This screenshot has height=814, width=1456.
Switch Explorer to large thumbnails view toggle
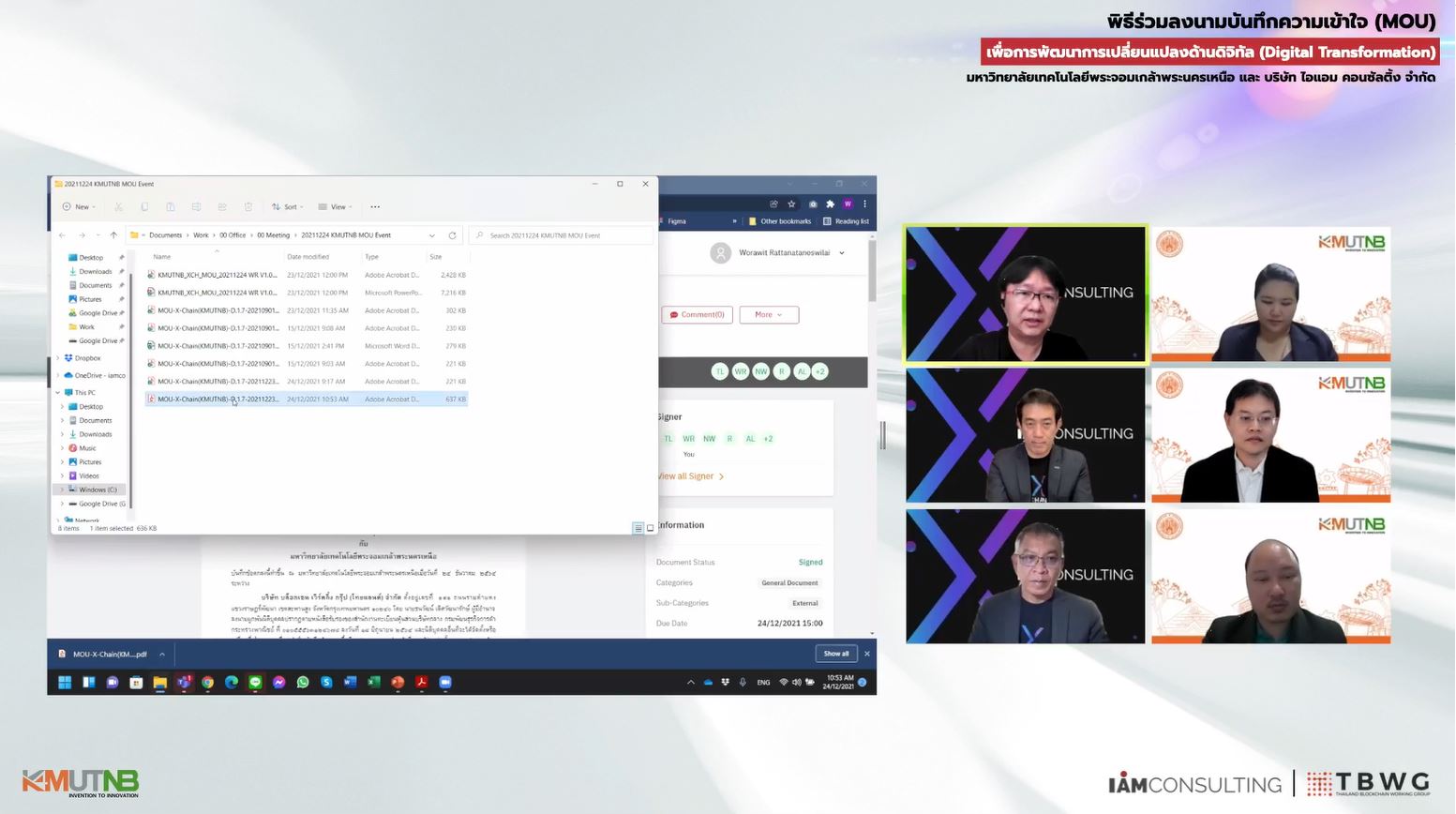650,529
